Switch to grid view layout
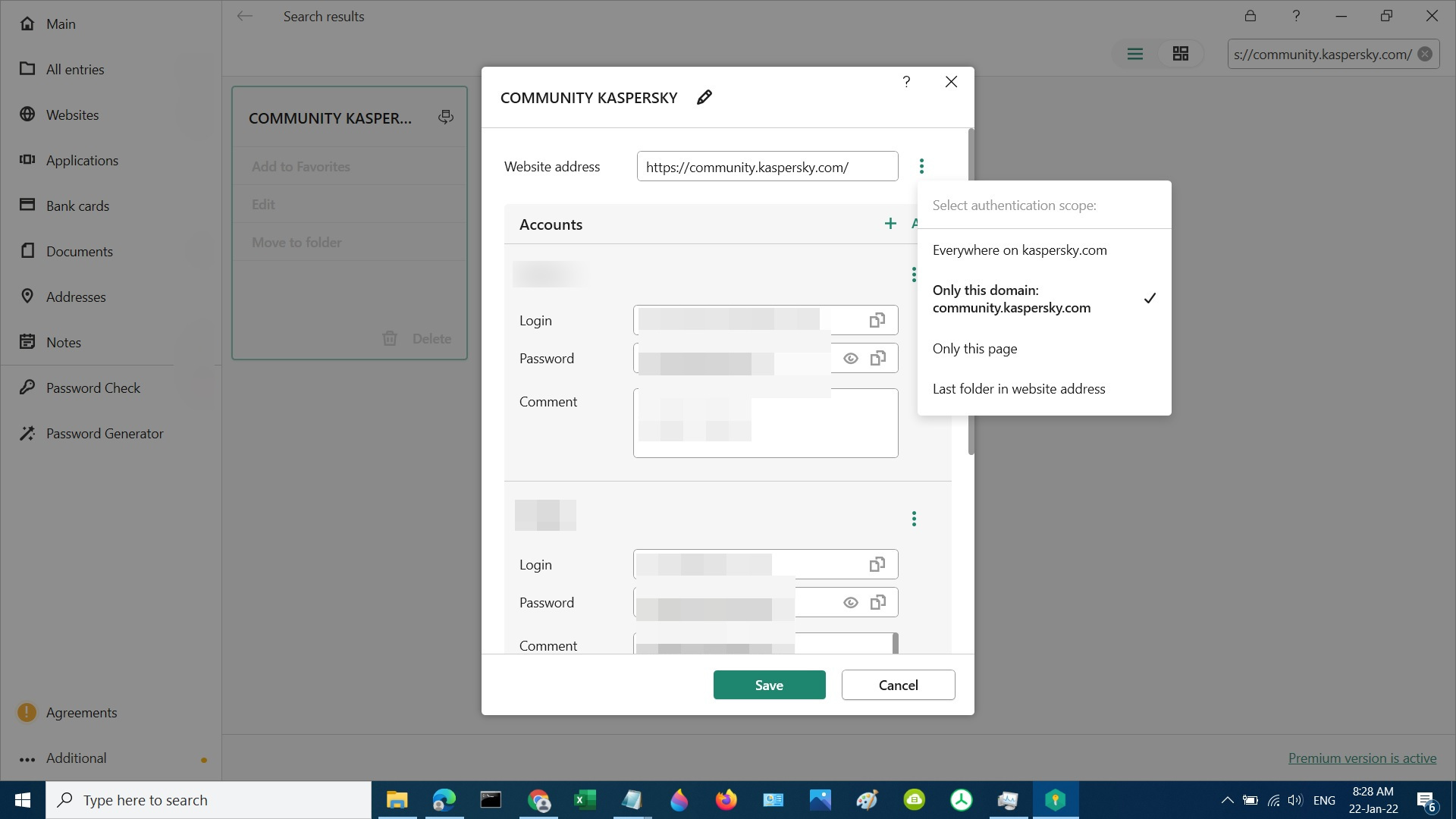The image size is (1456, 819). click(1181, 54)
